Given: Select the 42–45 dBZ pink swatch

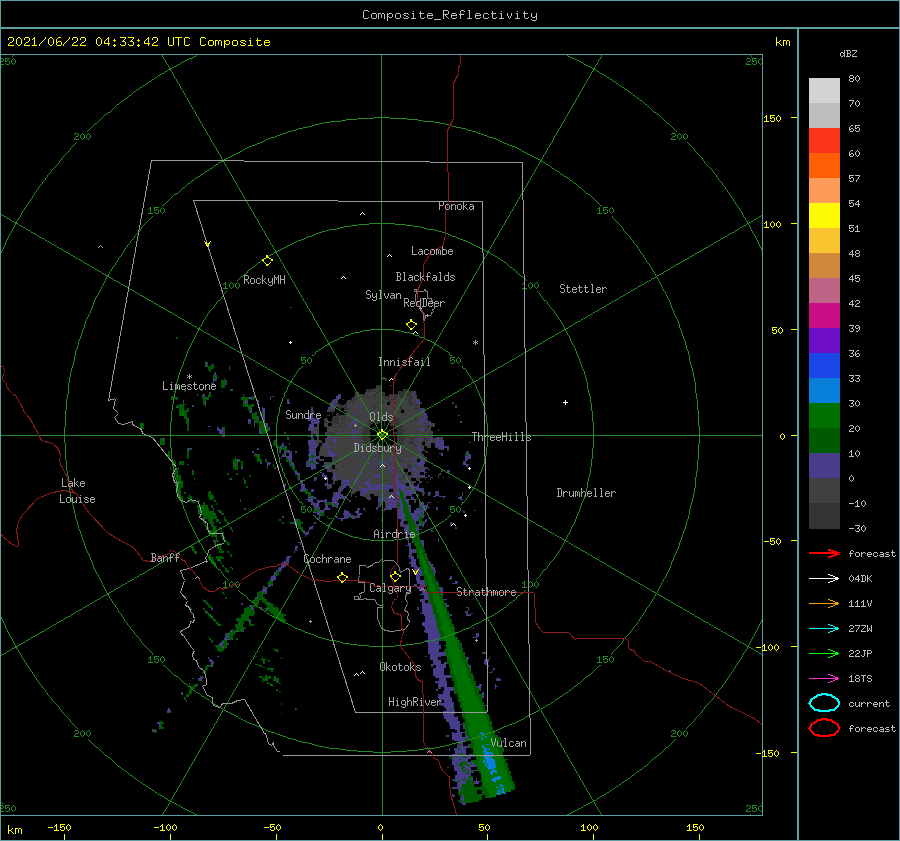Looking at the screenshot, I should tap(824, 290).
